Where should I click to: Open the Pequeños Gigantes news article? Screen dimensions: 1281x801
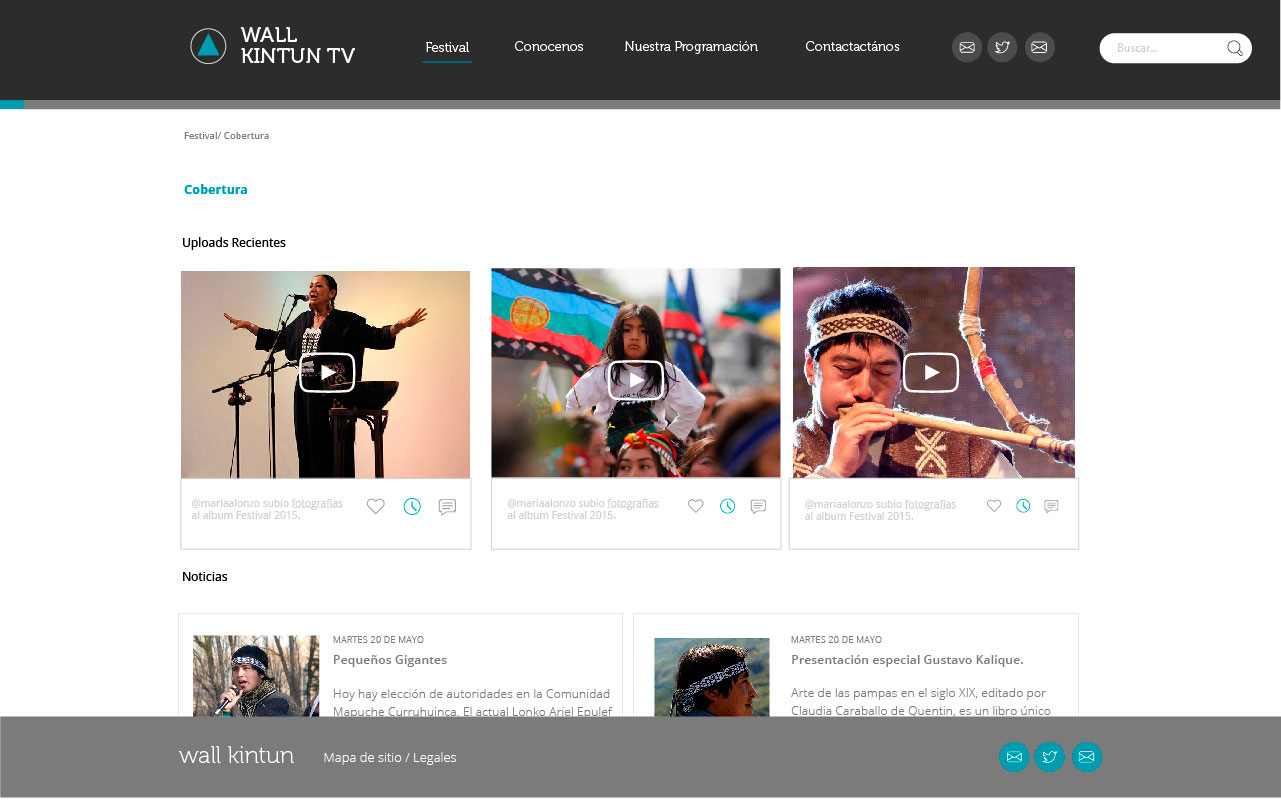389,660
